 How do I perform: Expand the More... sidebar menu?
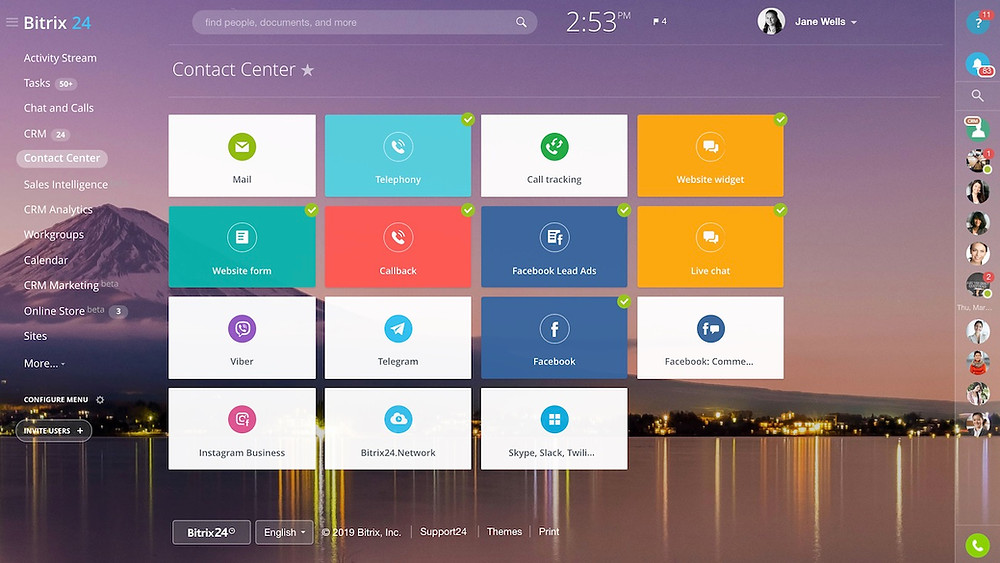pos(44,363)
